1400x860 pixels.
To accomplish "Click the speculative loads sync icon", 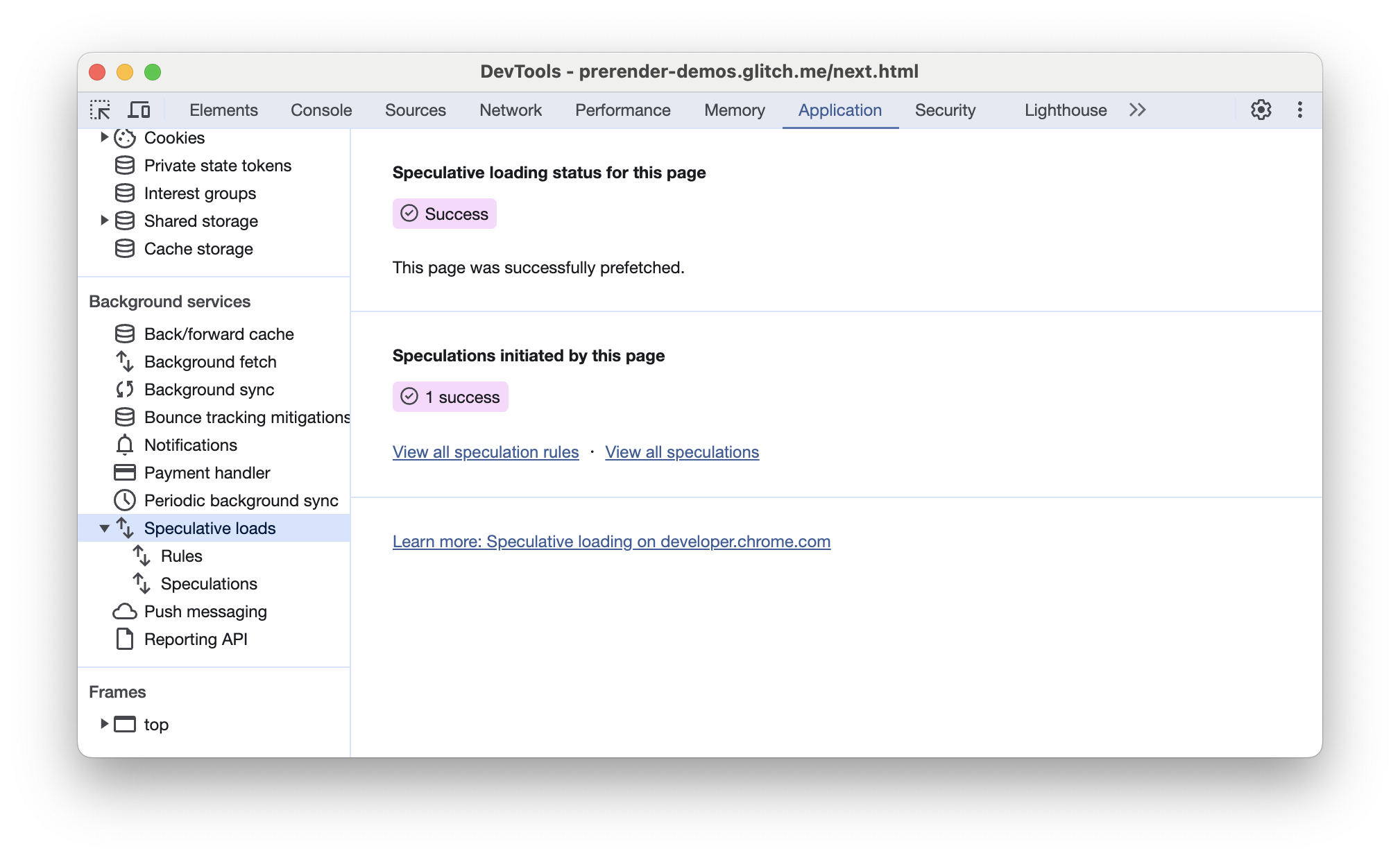I will coord(125,528).
